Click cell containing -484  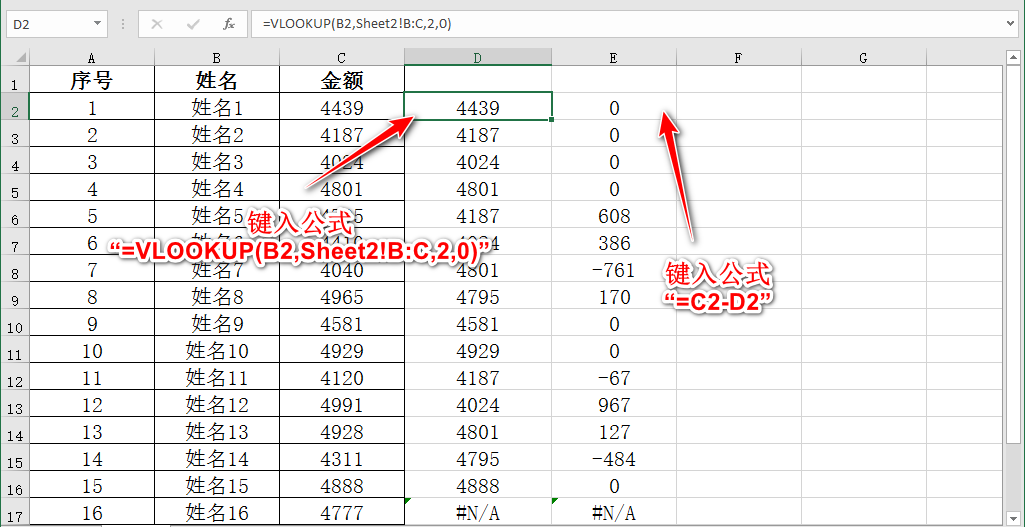coord(614,460)
